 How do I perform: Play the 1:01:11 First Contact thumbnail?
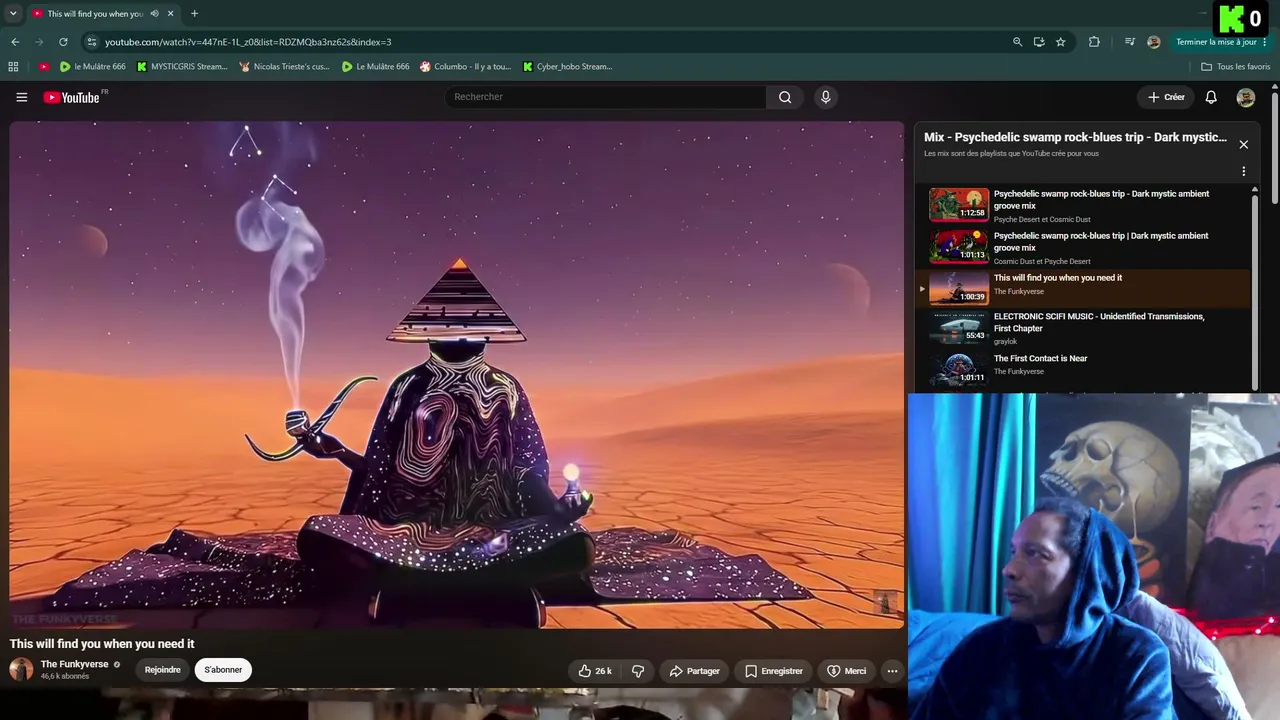[x=959, y=369]
